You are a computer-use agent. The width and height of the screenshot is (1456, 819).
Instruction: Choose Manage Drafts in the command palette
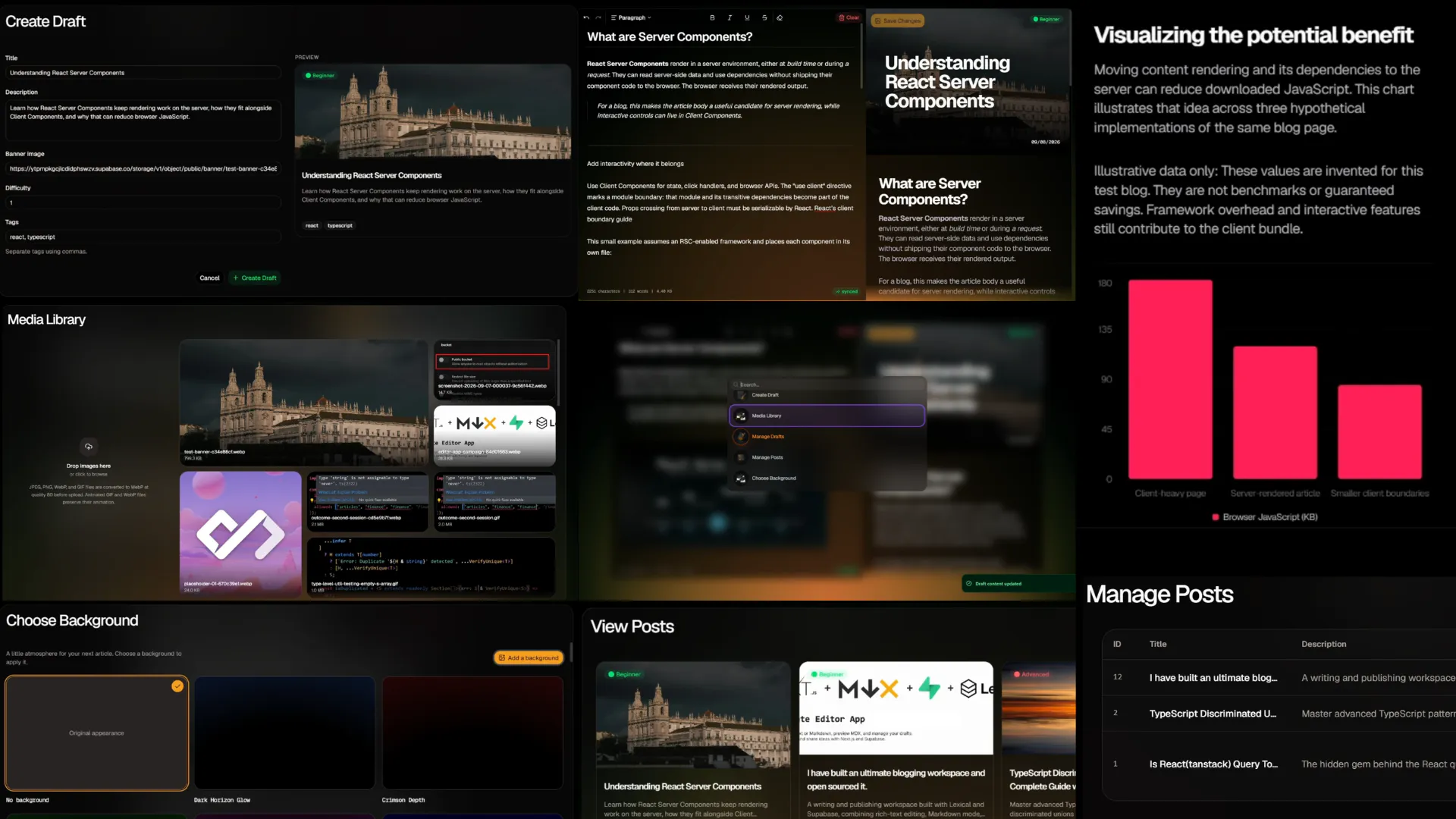(827, 437)
